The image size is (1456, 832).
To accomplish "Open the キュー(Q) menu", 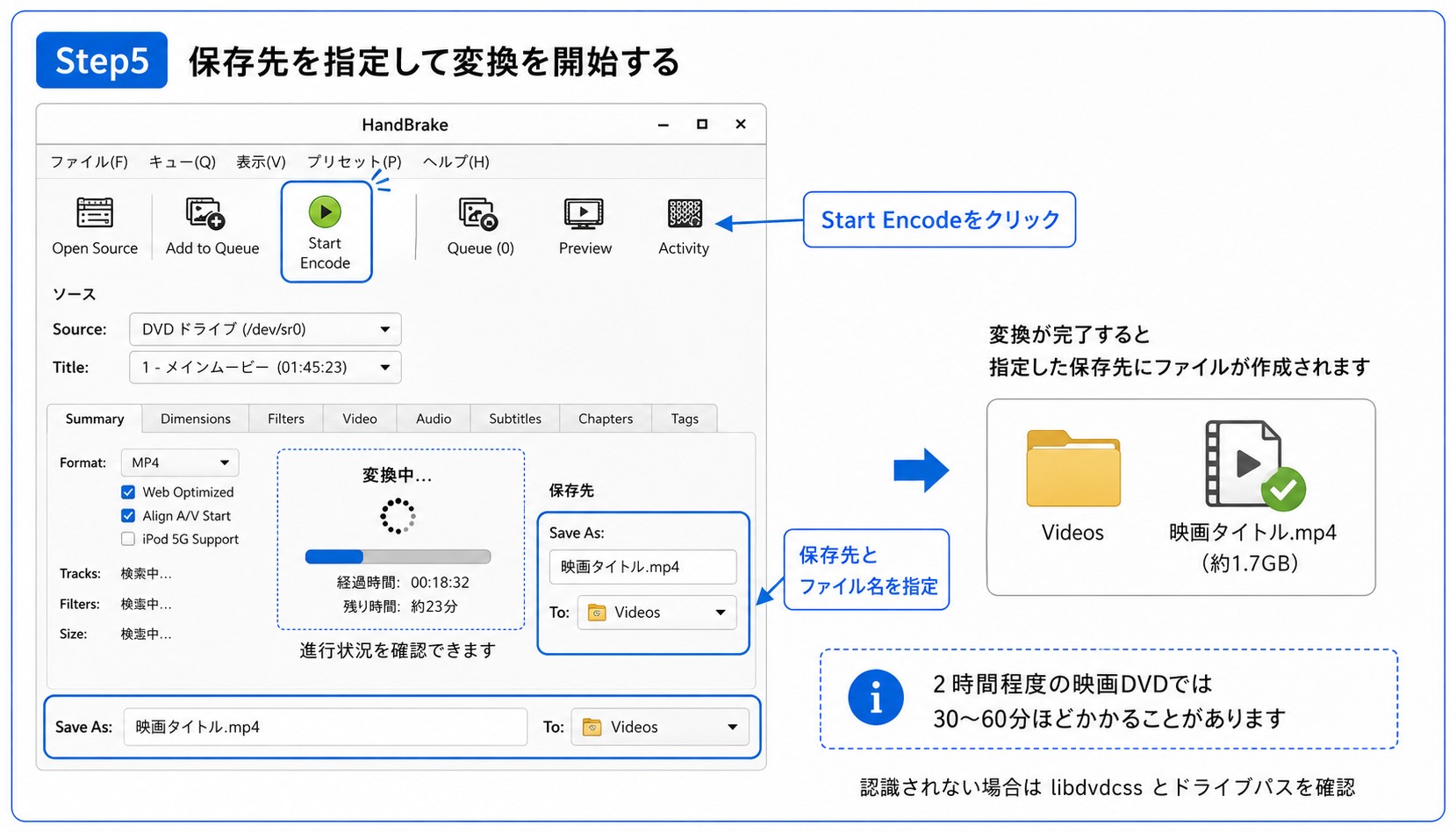I will pyautogui.click(x=182, y=161).
